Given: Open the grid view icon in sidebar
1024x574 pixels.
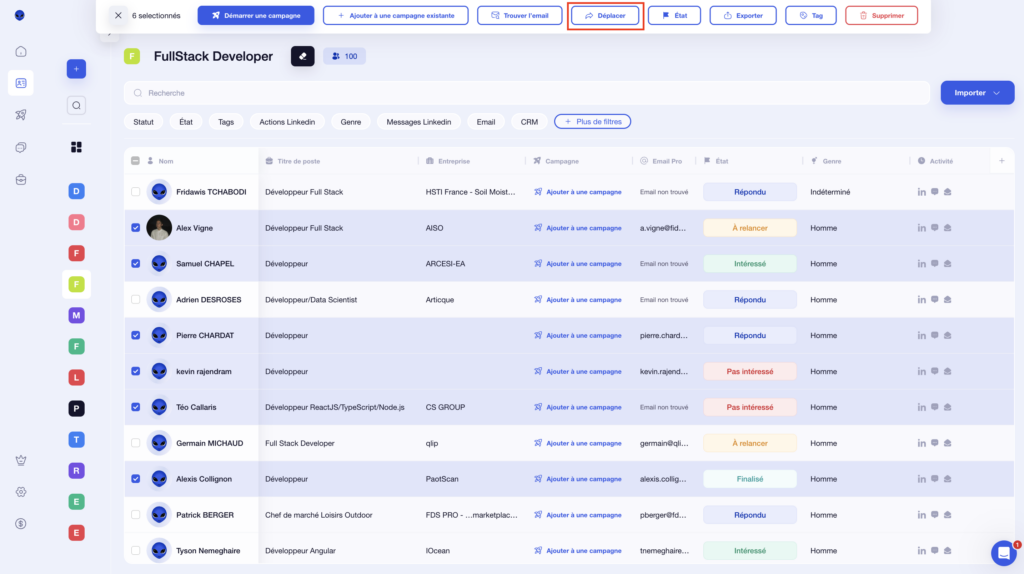Looking at the screenshot, I should (77, 147).
